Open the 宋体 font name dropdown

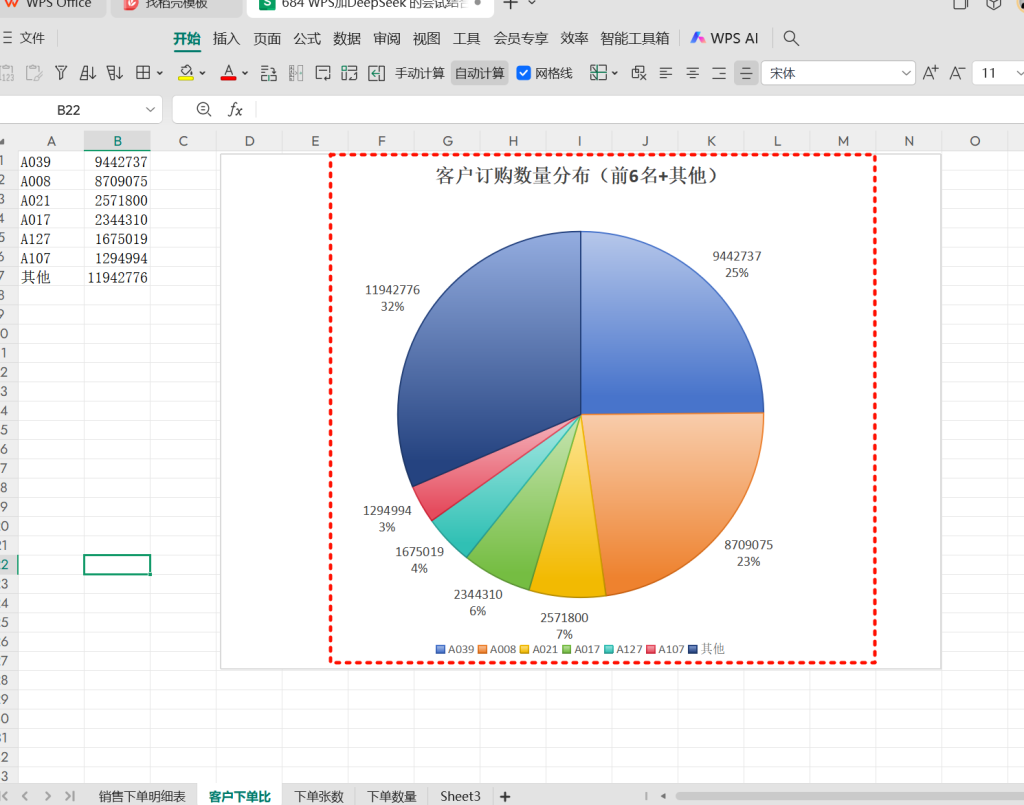coord(906,73)
